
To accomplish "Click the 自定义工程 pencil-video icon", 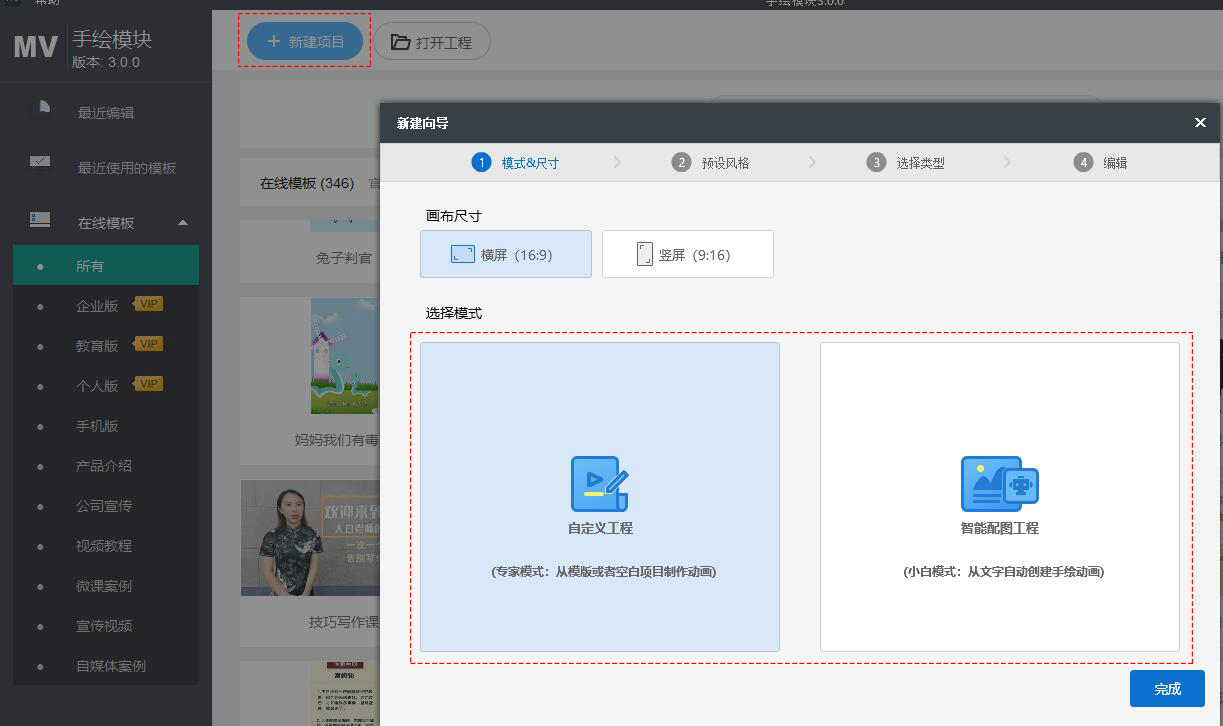I will [x=599, y=484].
